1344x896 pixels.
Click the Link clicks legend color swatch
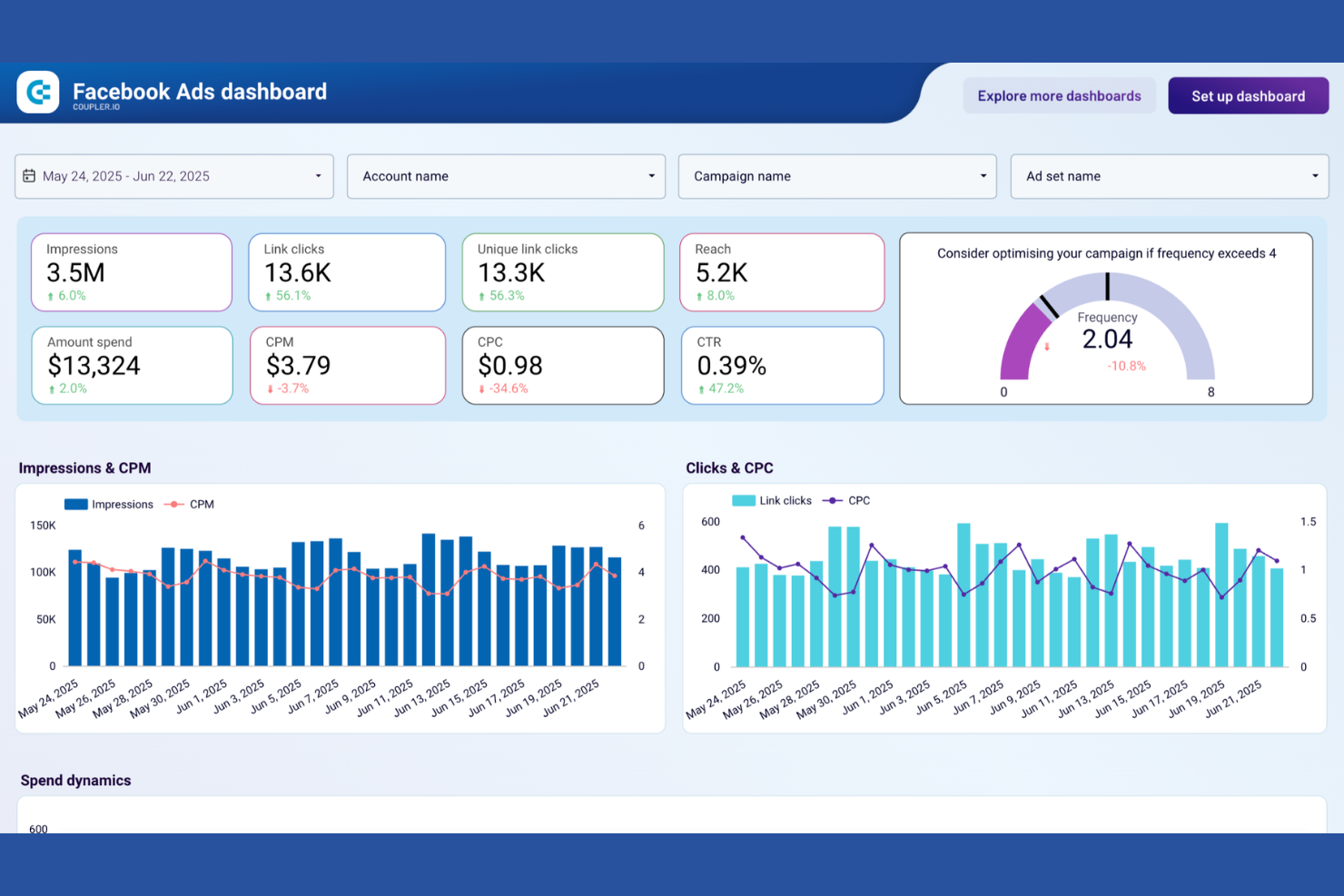[744, 501]
